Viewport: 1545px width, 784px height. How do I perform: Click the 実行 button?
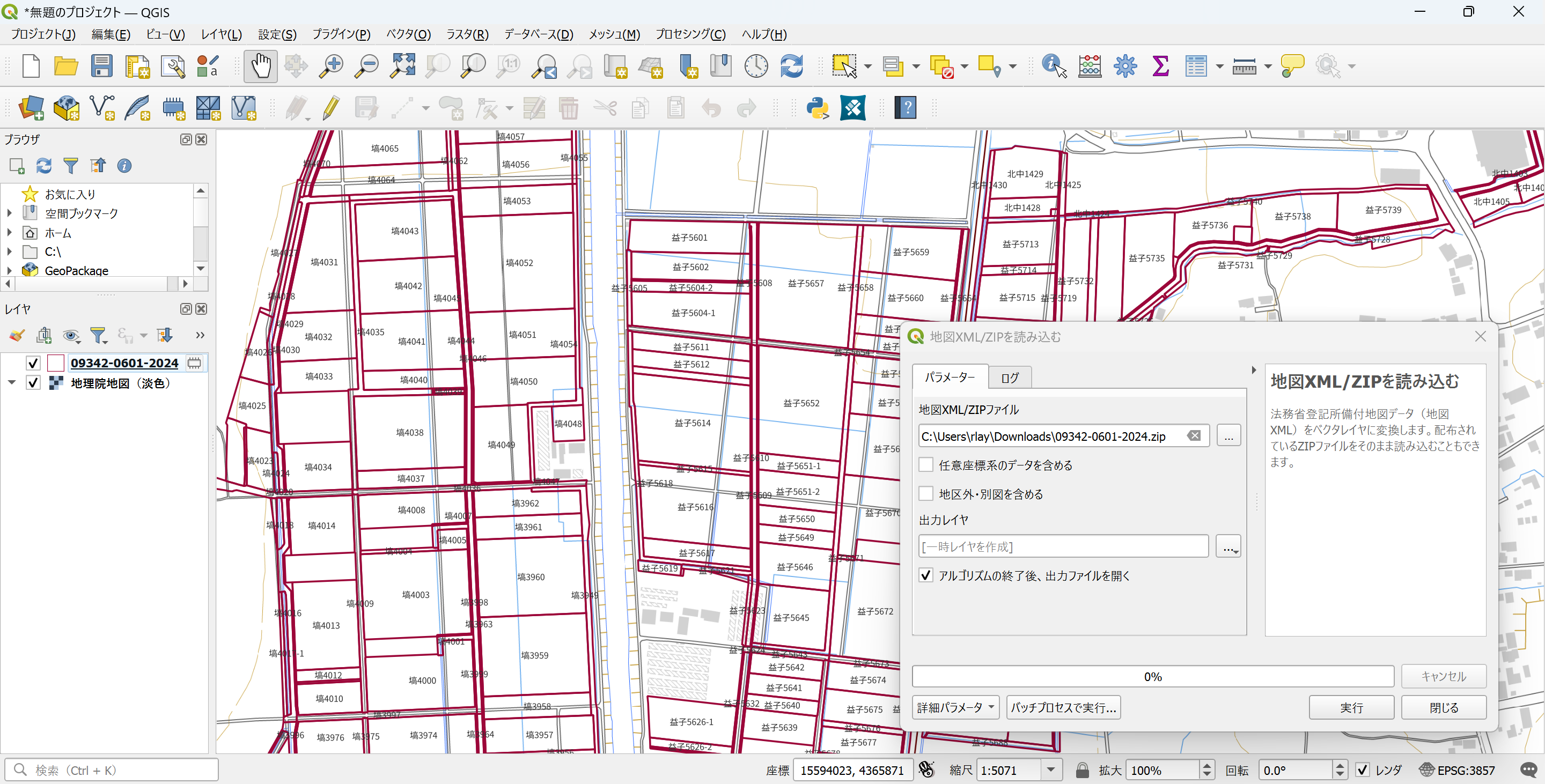point(1351,707)
